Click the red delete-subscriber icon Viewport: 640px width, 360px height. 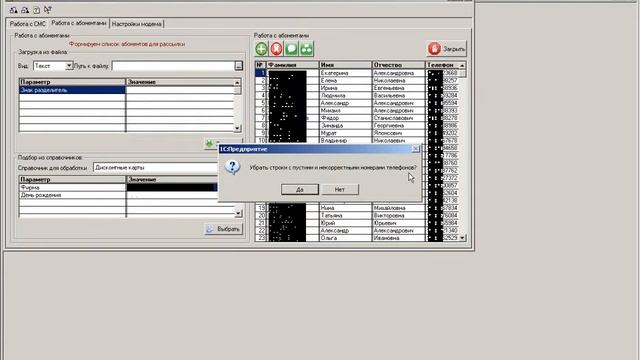pos(276,49)
